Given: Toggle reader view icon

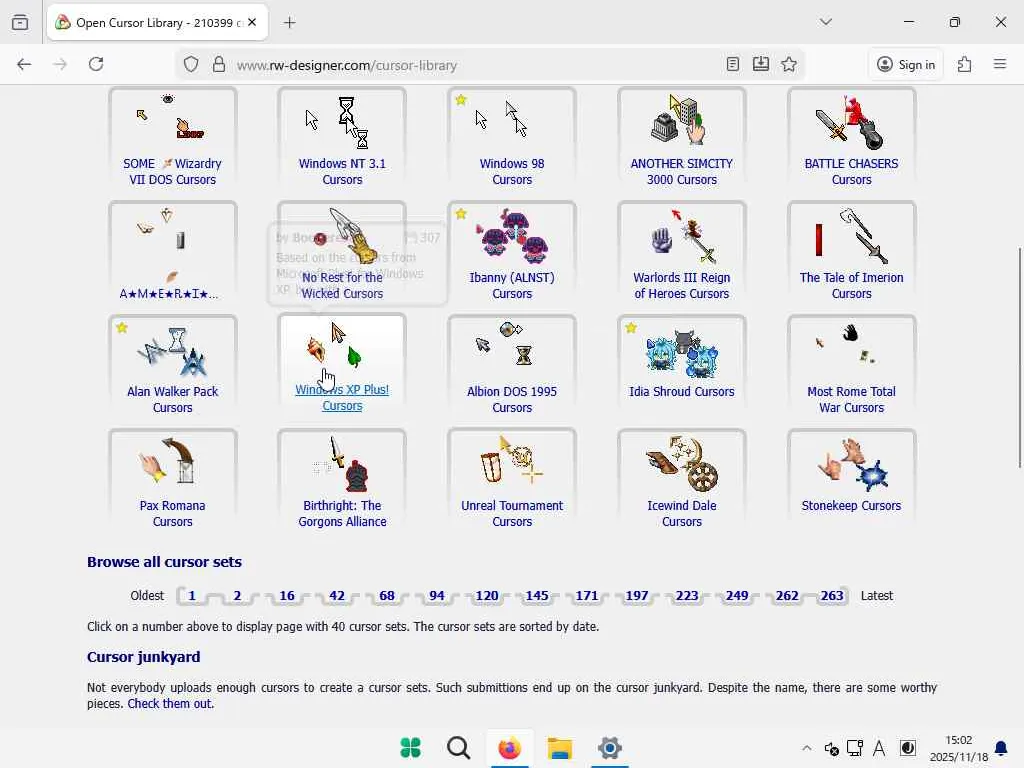Looking at the screenshot, I should point(733,64).
